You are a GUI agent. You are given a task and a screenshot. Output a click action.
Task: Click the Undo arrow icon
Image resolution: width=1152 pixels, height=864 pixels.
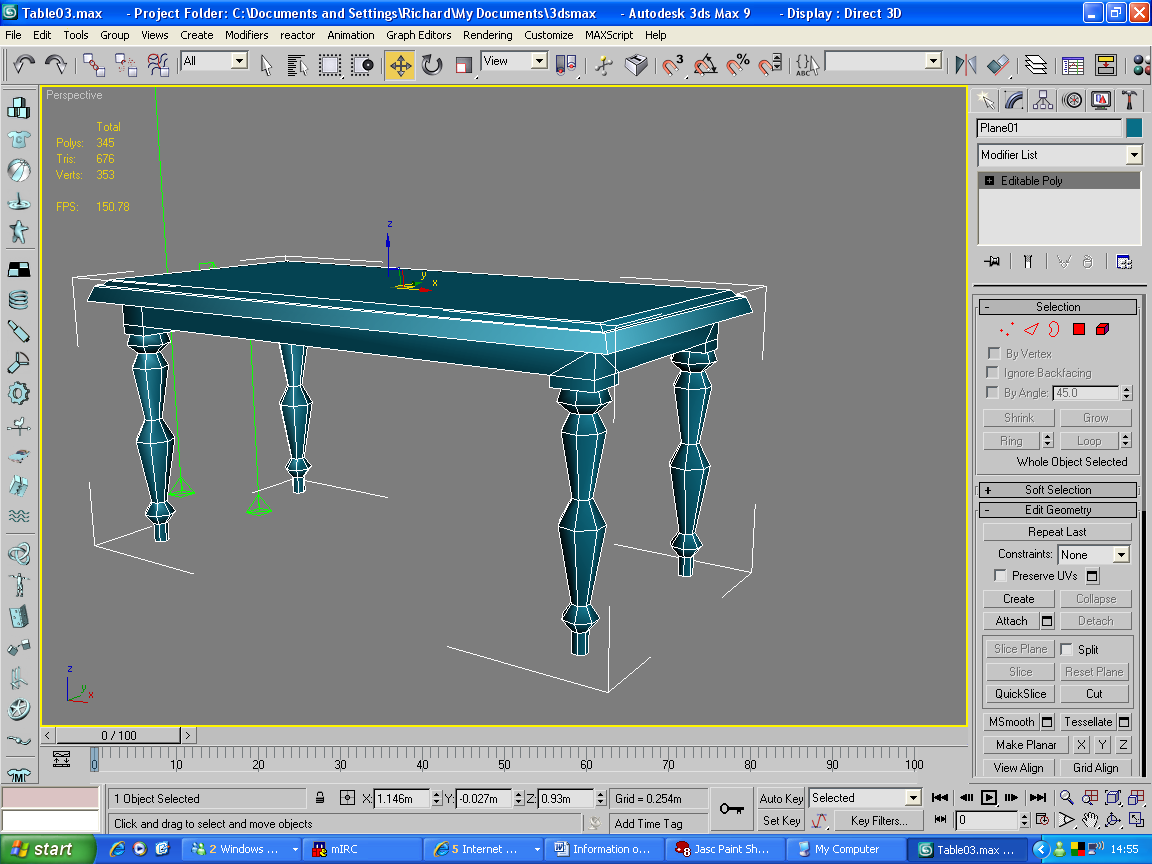[x=24, y=65]
